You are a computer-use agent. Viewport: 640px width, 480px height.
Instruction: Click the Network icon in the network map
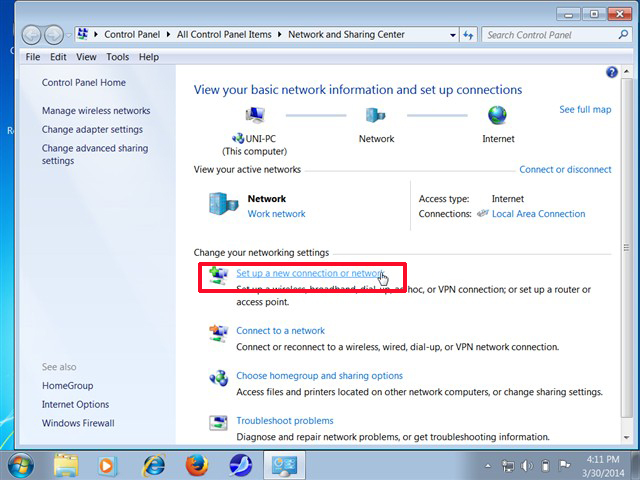(375, 115)
